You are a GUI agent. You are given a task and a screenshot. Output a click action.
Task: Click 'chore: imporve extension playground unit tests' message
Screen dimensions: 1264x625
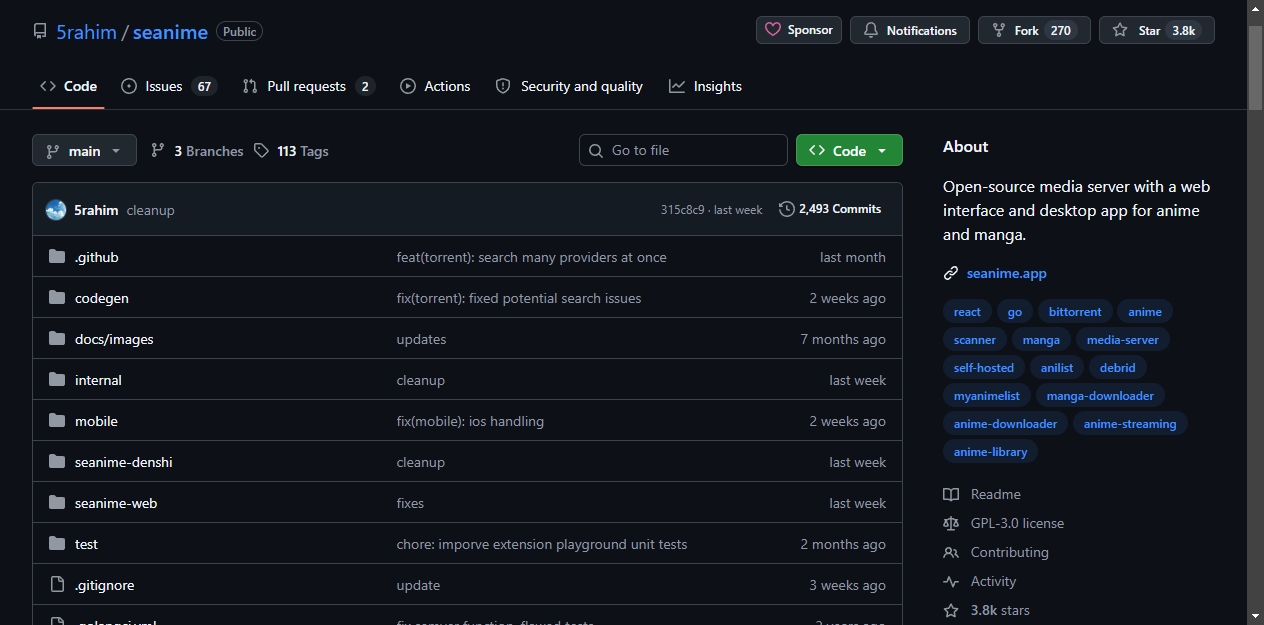click(x=542, y=544)
